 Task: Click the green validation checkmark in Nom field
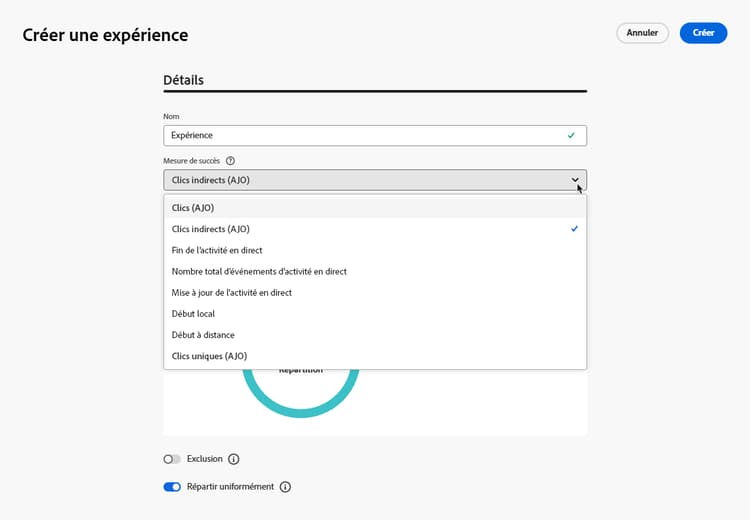coord(571,135)
